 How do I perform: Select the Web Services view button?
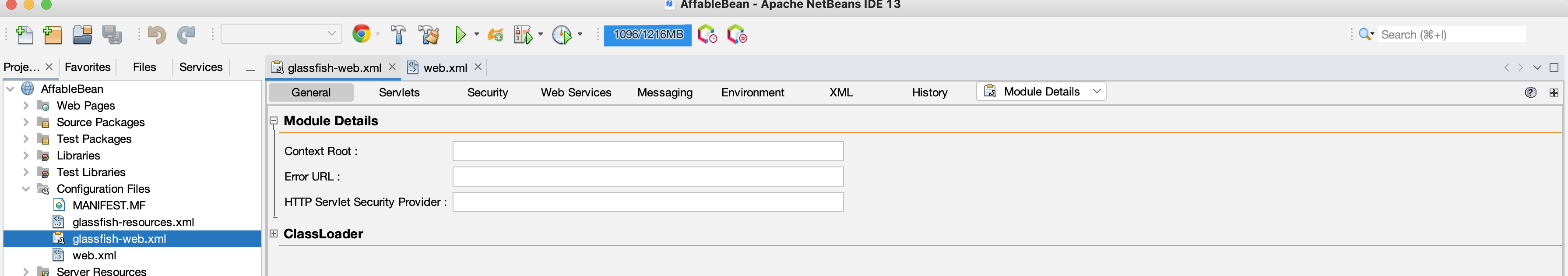click(576, 92)
